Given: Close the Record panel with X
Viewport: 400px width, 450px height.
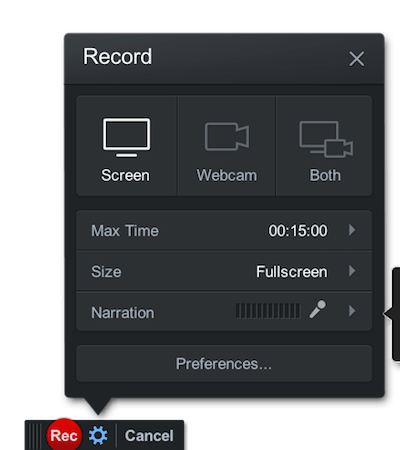Looking at the screenshot, I should [x=356, y=59].
